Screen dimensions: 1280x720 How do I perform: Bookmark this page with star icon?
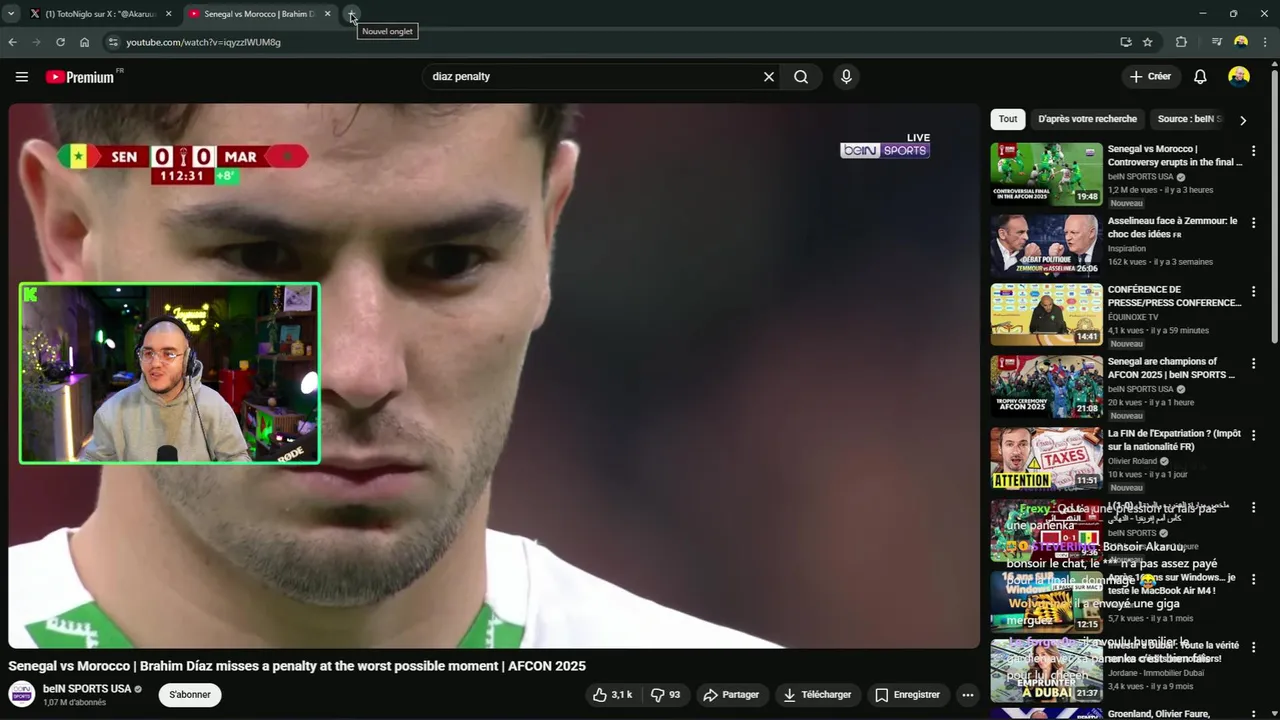pos(1148,42)
